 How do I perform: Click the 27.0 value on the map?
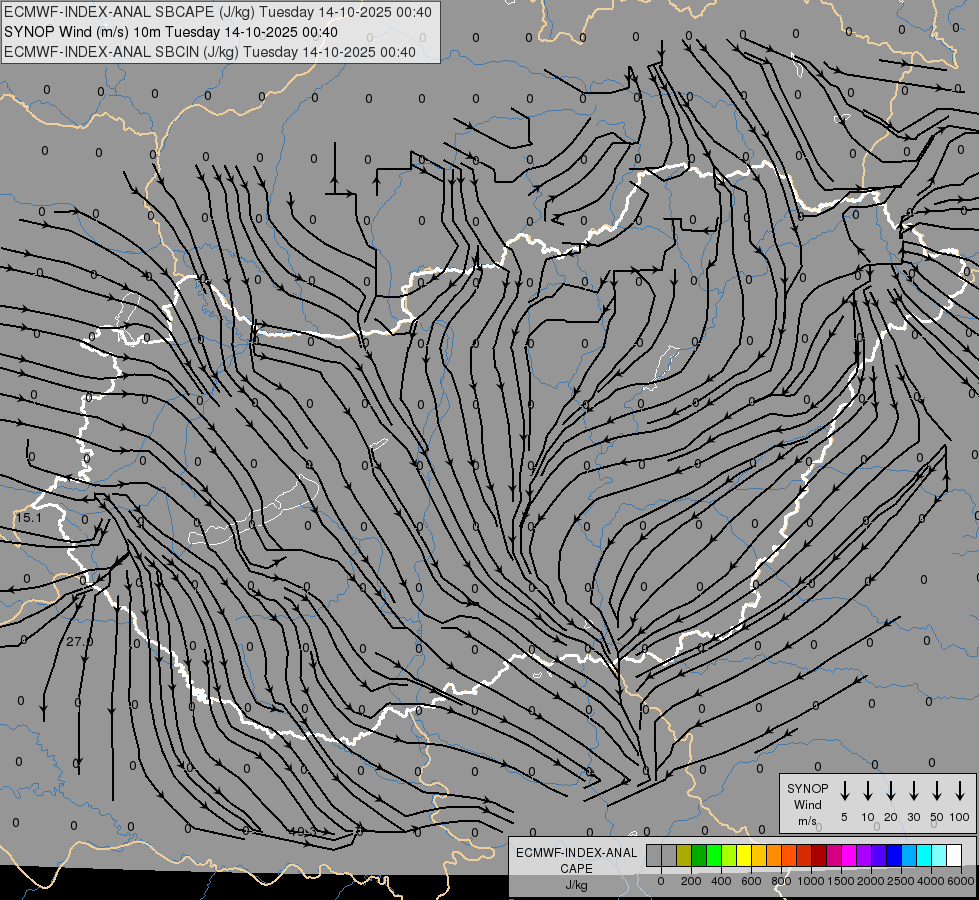(x=79, y=641)
